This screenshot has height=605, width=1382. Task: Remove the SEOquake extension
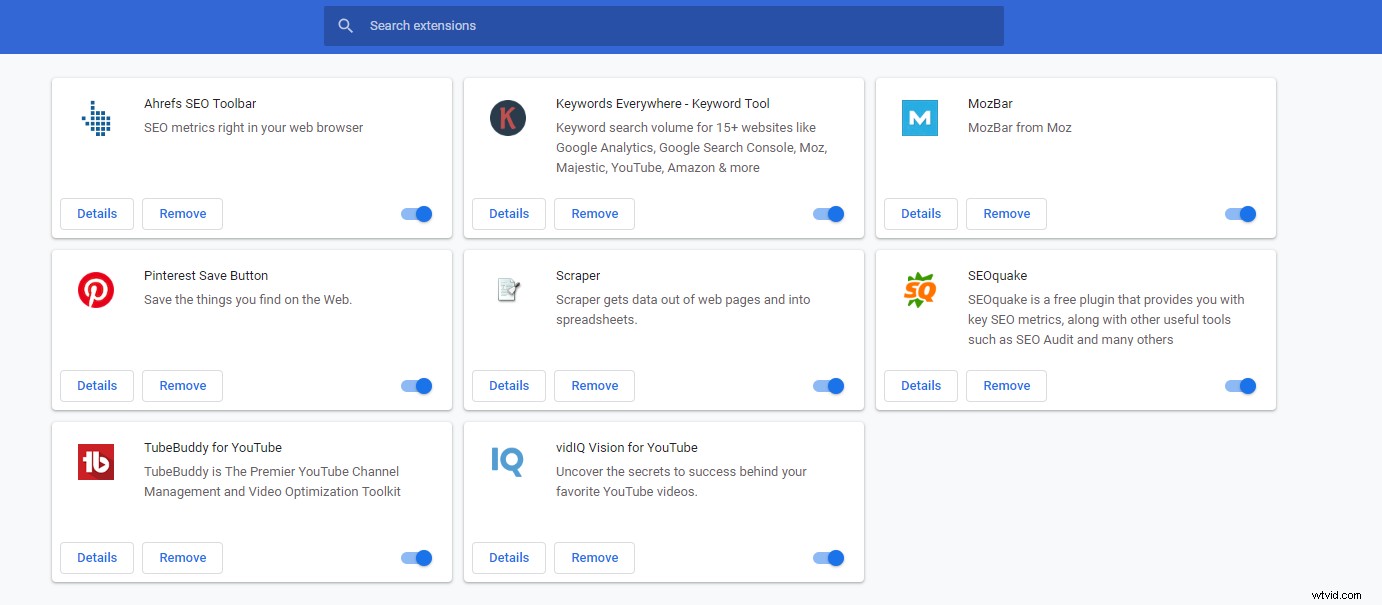(1006, 386)
